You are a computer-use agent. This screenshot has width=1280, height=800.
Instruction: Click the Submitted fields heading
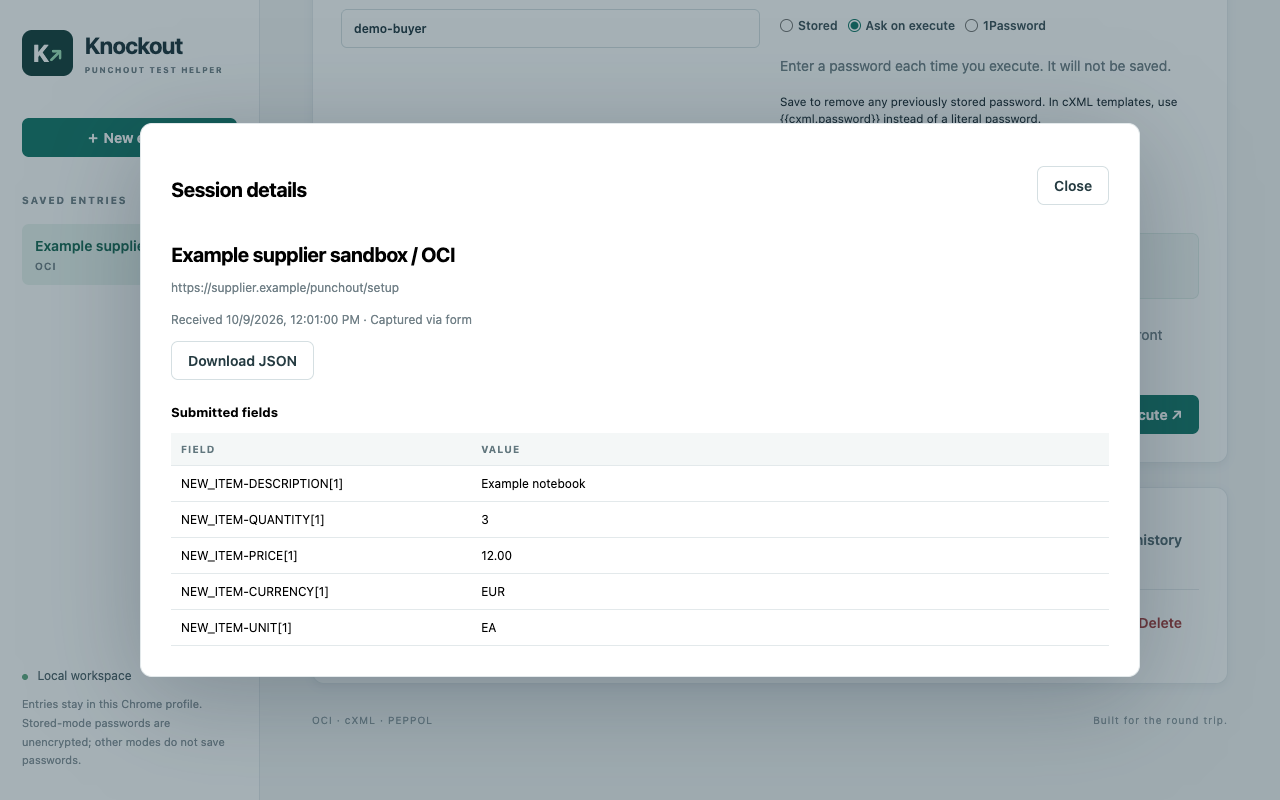pos(224,412)
